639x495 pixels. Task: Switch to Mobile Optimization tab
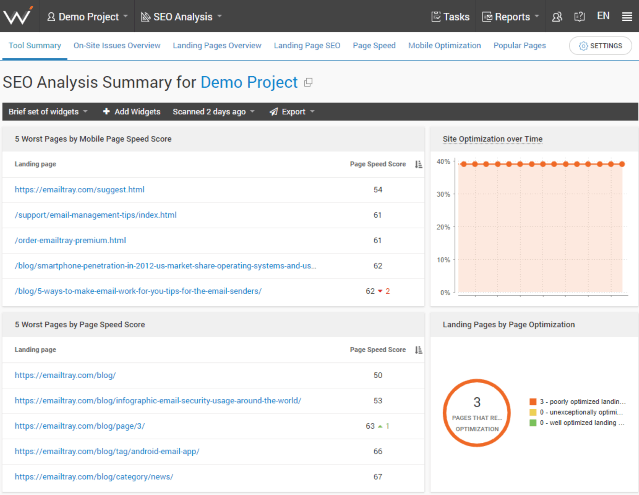[x=445, y=46]
